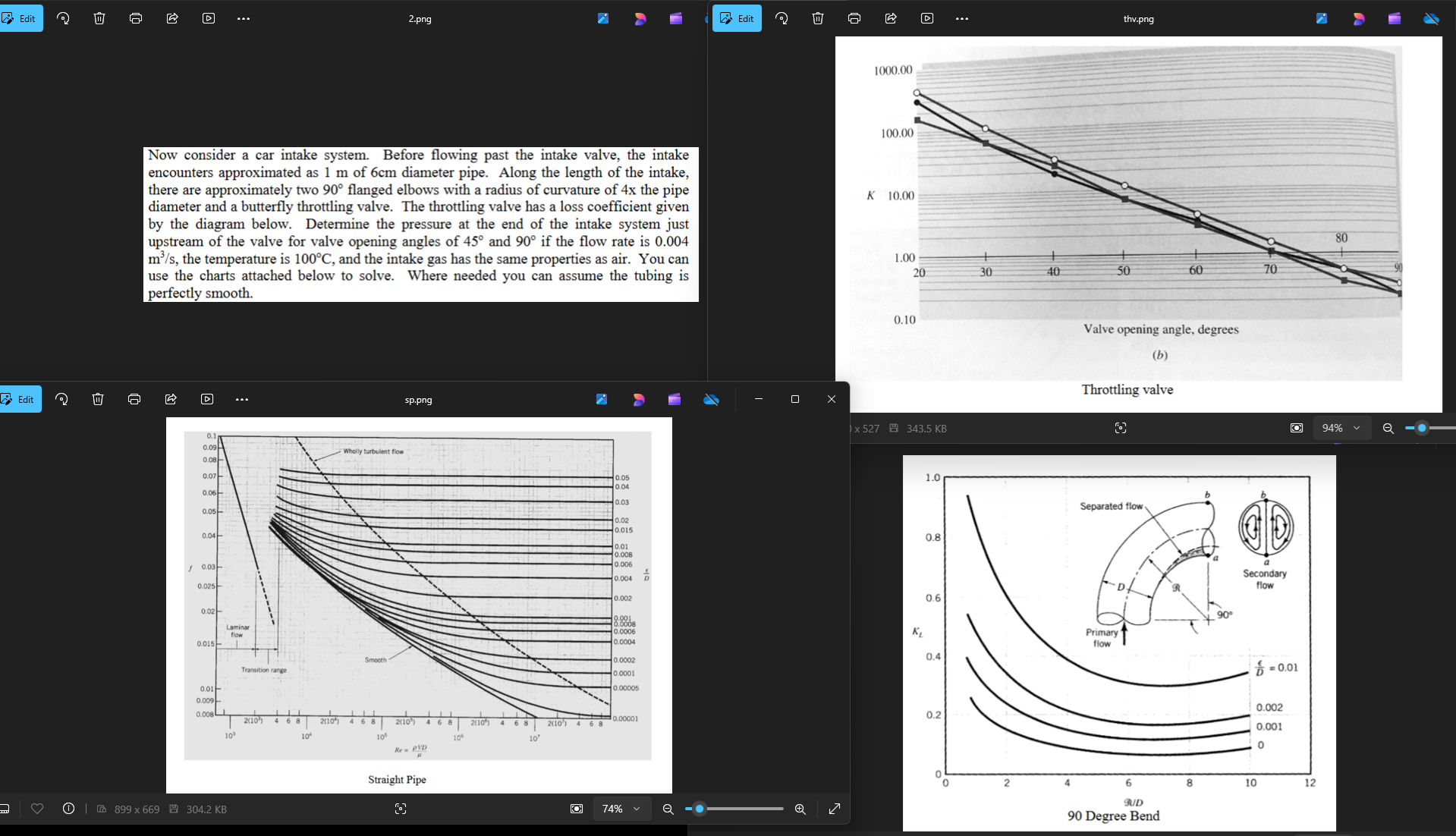Open the 94% zoom dropdown
Screen dimensions: 1456x836
pos(1341,428)
